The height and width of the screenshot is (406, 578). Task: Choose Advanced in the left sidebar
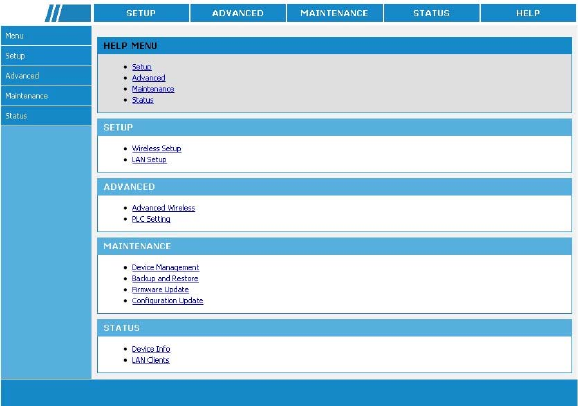tap(46, 76)
